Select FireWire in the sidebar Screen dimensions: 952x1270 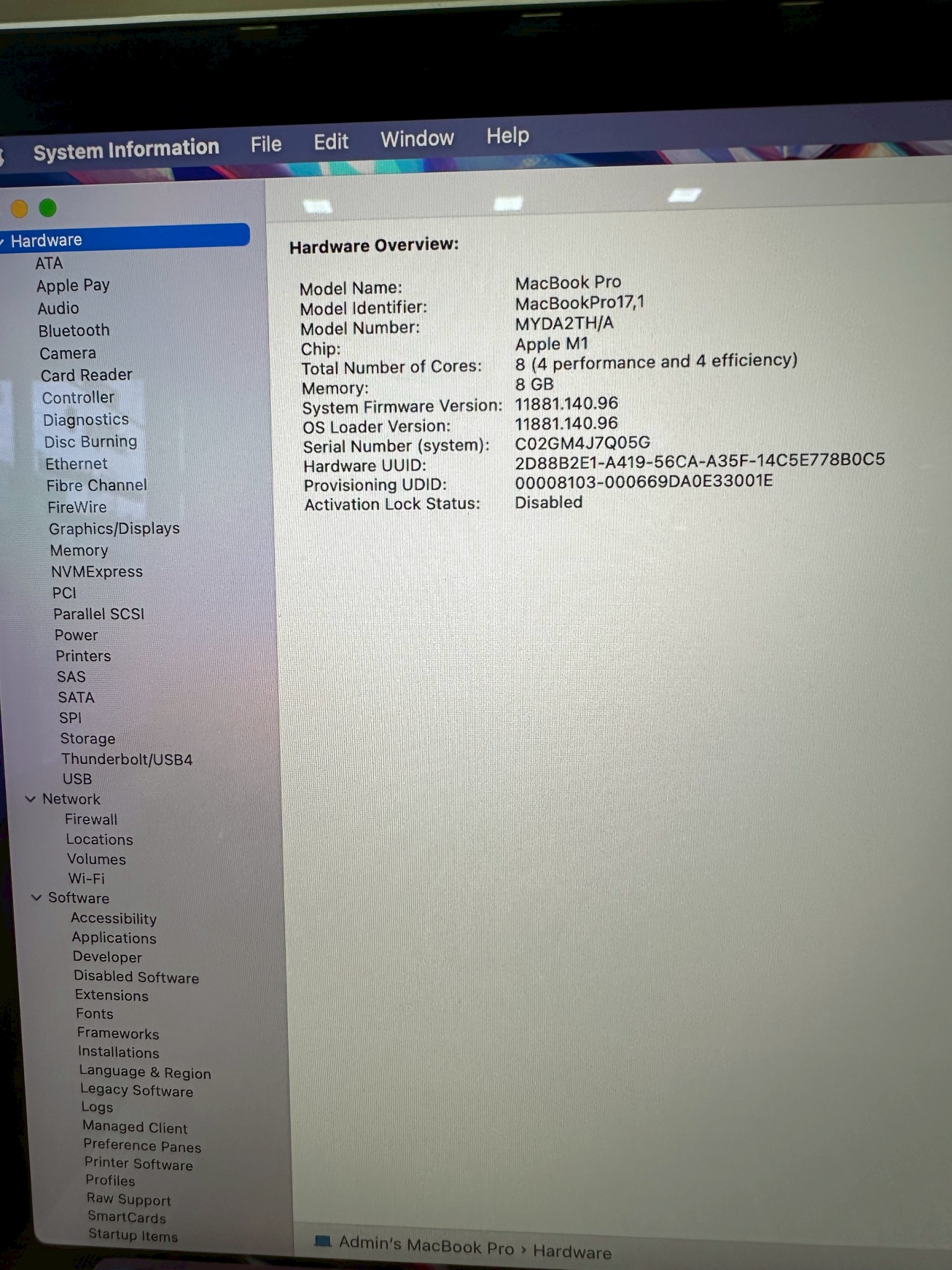pyautogui.click(x=77, y=507)
